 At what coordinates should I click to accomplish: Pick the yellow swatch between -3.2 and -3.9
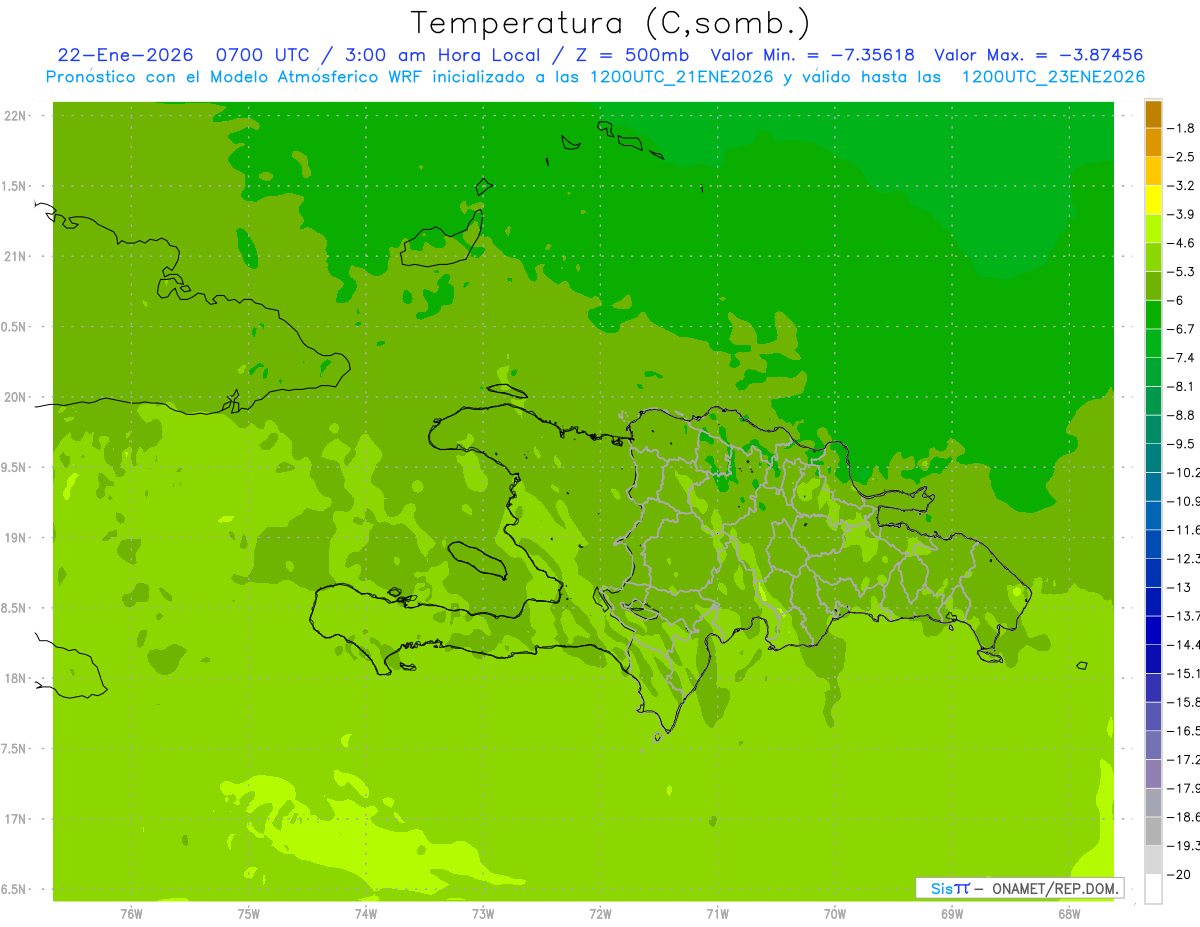pyautogui.click(x=1153, y=200)
